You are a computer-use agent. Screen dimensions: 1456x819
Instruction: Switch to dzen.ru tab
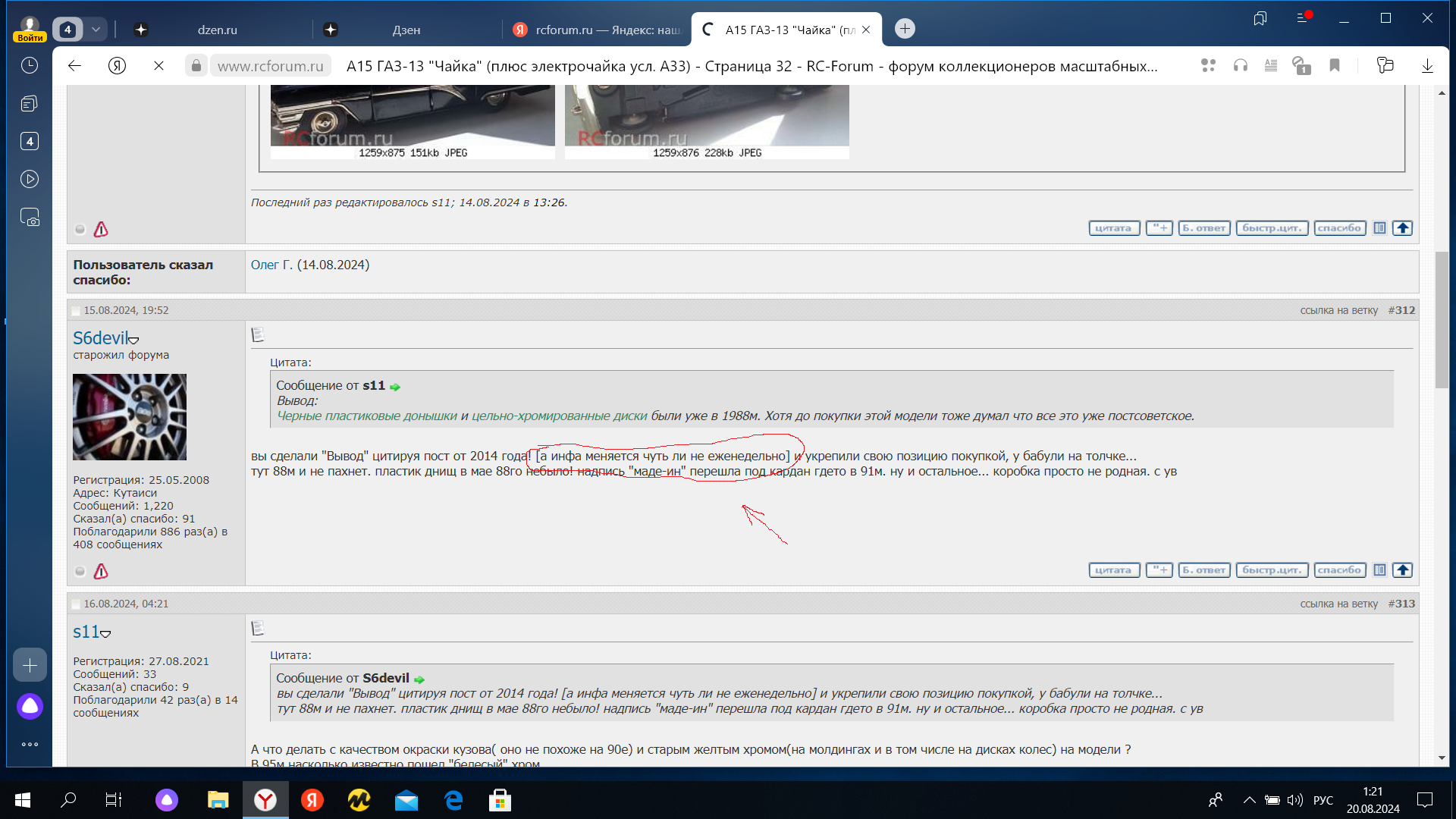[x=217, y=30]
